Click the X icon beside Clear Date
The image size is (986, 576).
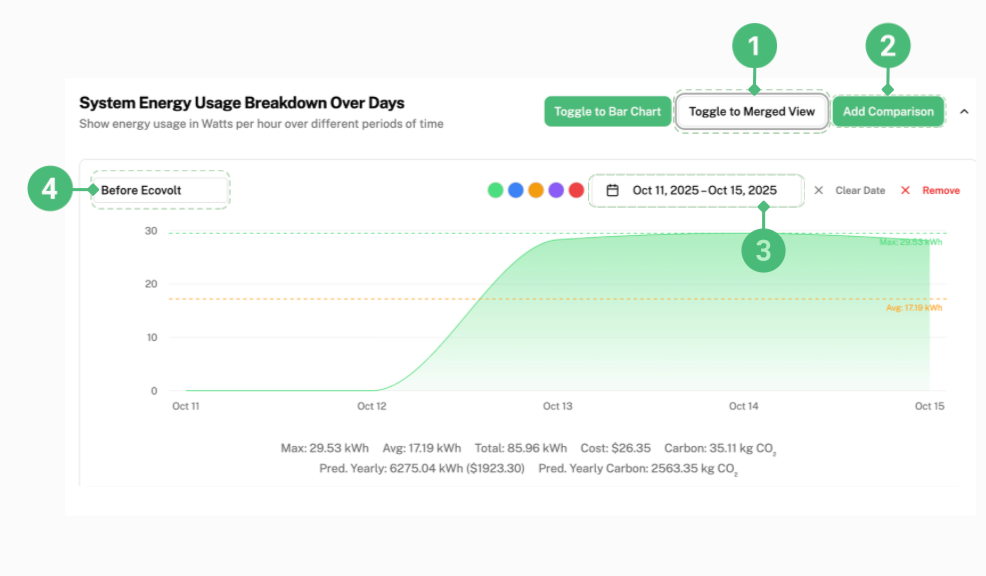click(x=817, y=190)
